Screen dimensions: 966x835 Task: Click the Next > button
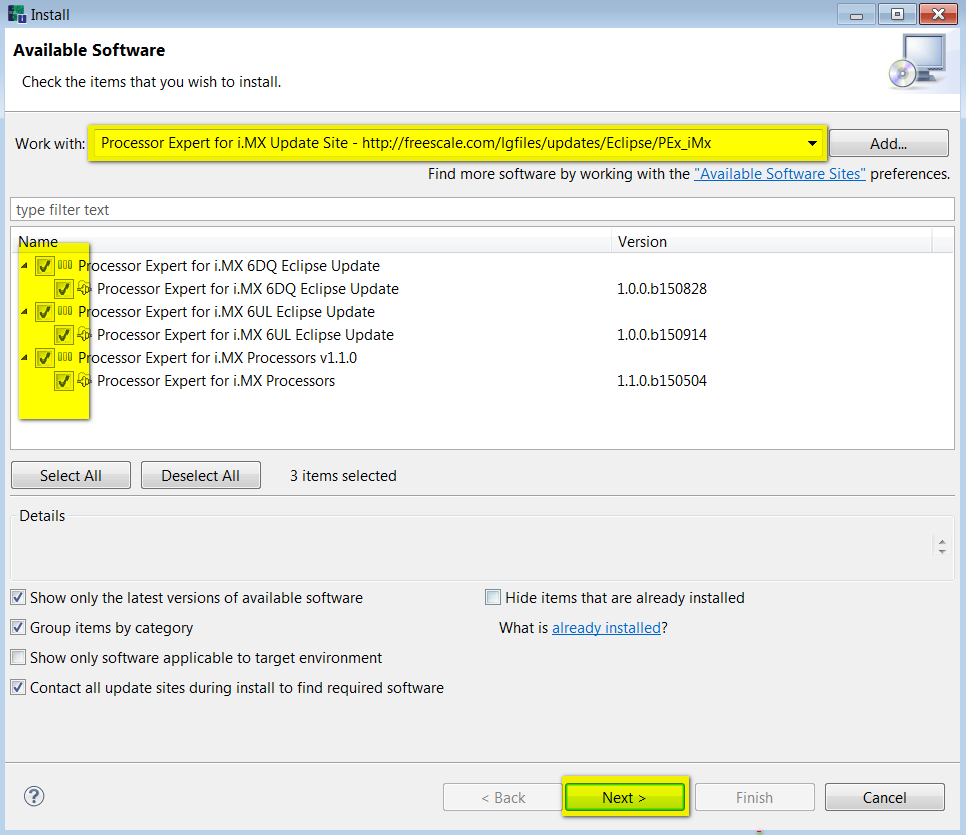[x=624, y=797]
